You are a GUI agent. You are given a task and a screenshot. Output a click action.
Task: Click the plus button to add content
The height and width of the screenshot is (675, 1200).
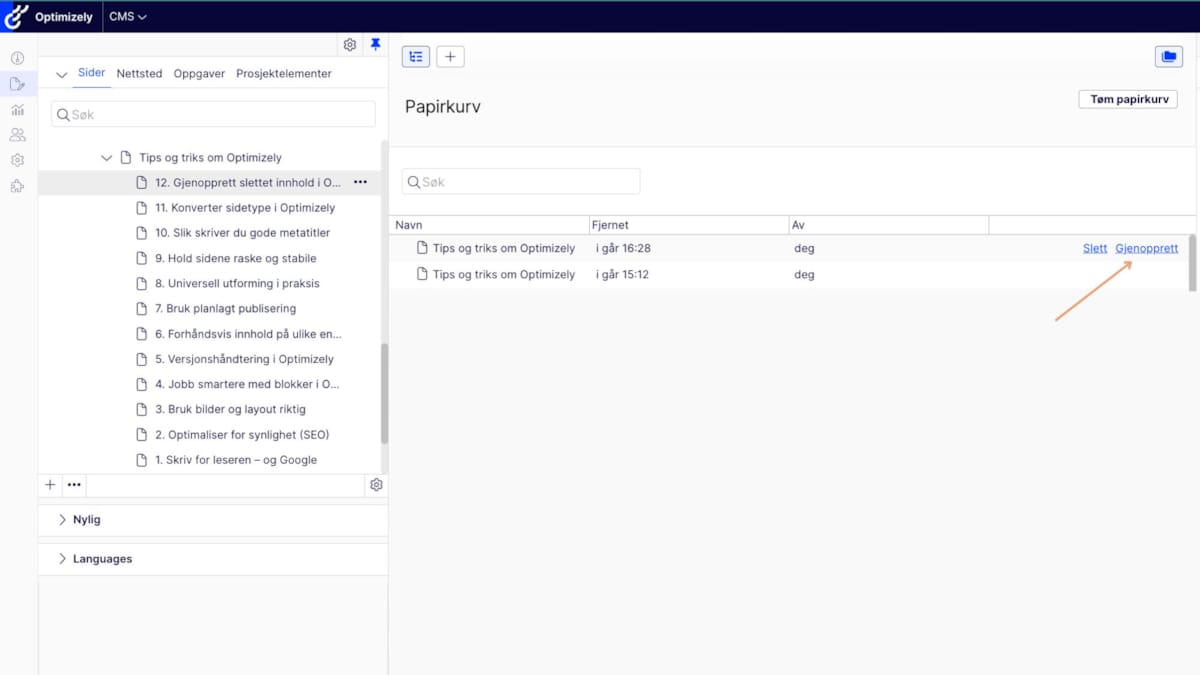coord(450,57)
